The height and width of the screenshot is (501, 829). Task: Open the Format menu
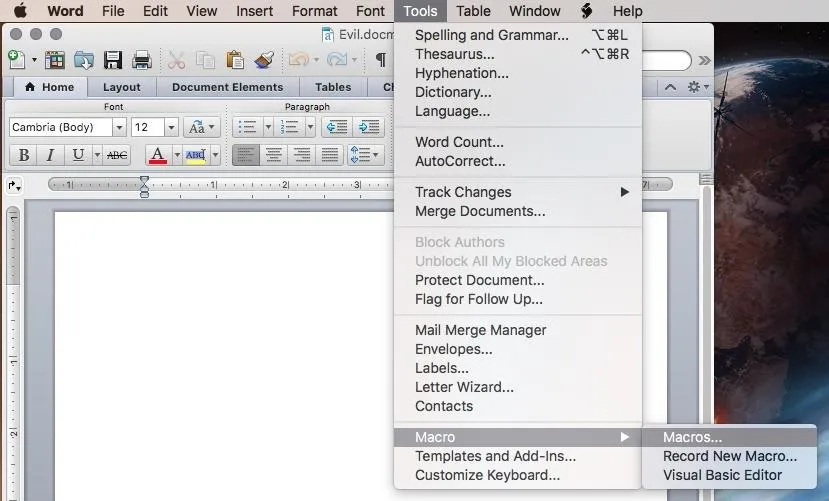(x=315, y=11)
